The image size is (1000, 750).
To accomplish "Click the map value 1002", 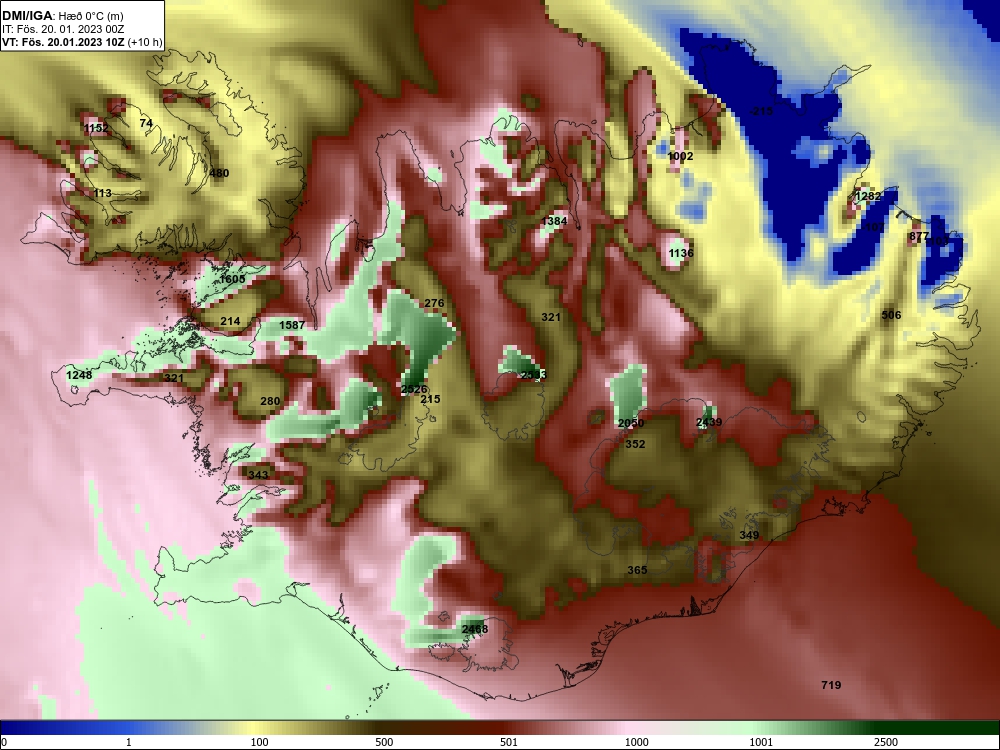I will 680,156.
